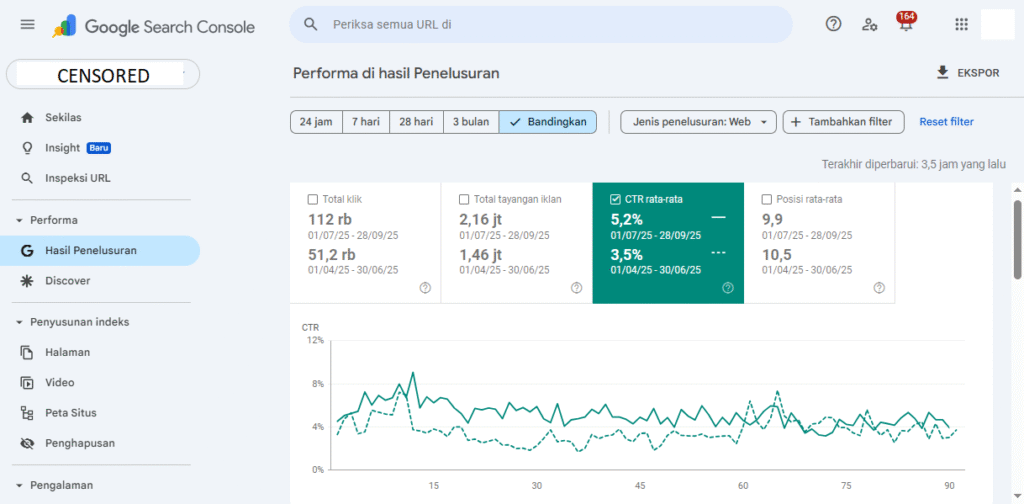Viewport: 1024px width, 504px height.
Task: Open the Jenis penelusuran: Web dropdown
Action: 698,122
